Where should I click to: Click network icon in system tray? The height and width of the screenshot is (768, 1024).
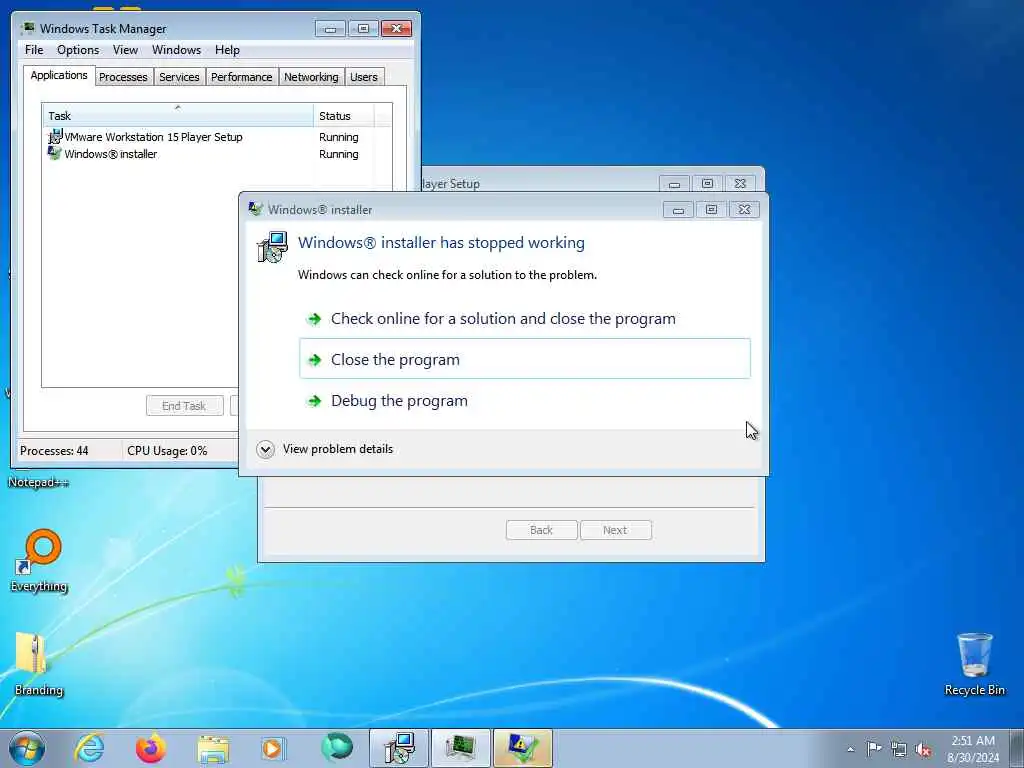(899, 749)
